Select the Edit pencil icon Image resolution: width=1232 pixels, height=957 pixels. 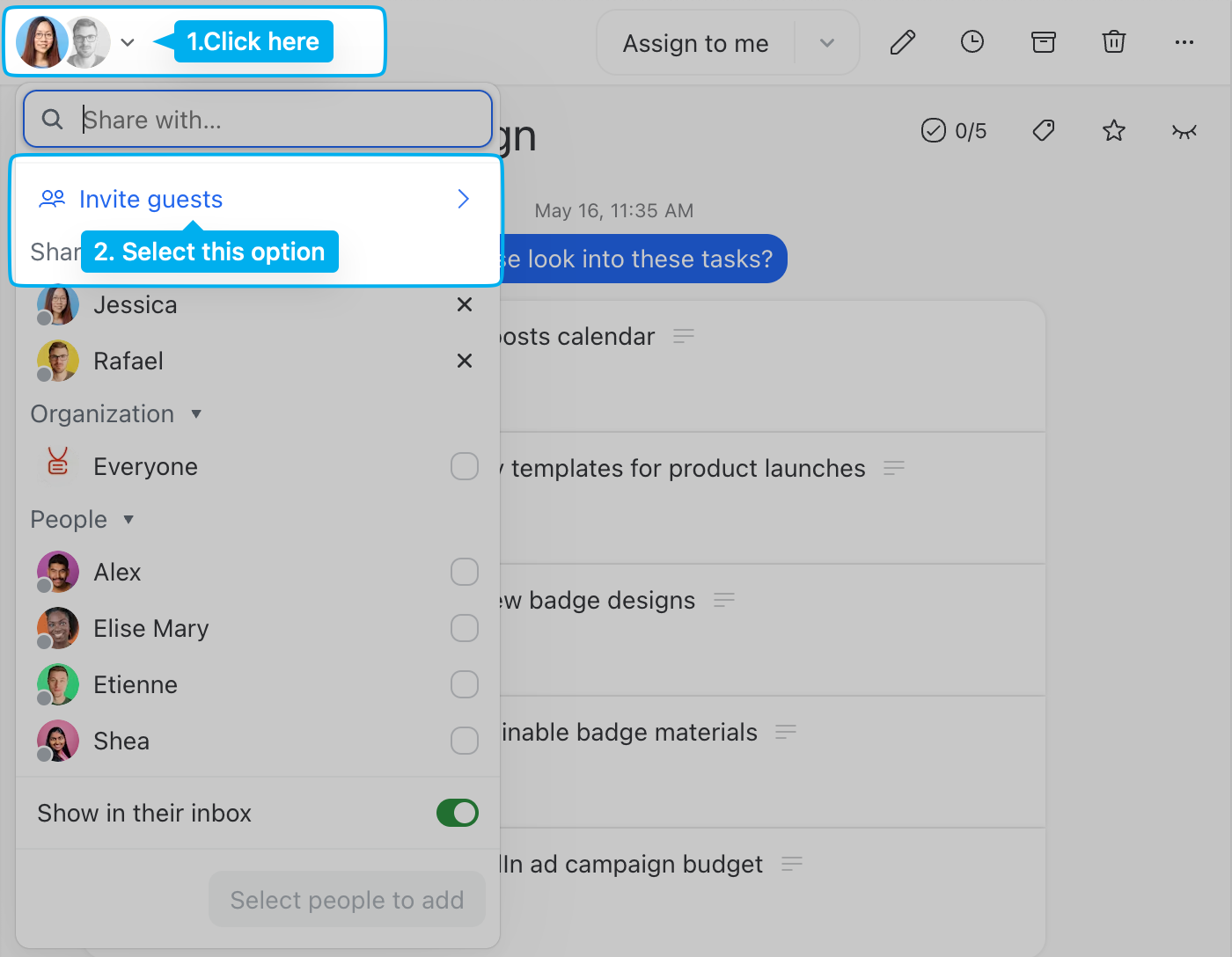click(902, 41)
